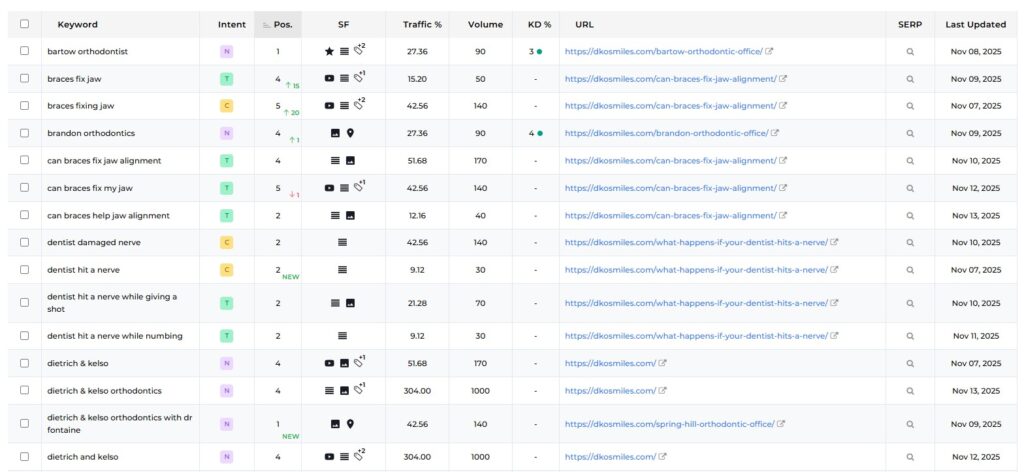Click video icon for dietrich & kelso row
Screen dimensions: 1024x472
(329, 363)
